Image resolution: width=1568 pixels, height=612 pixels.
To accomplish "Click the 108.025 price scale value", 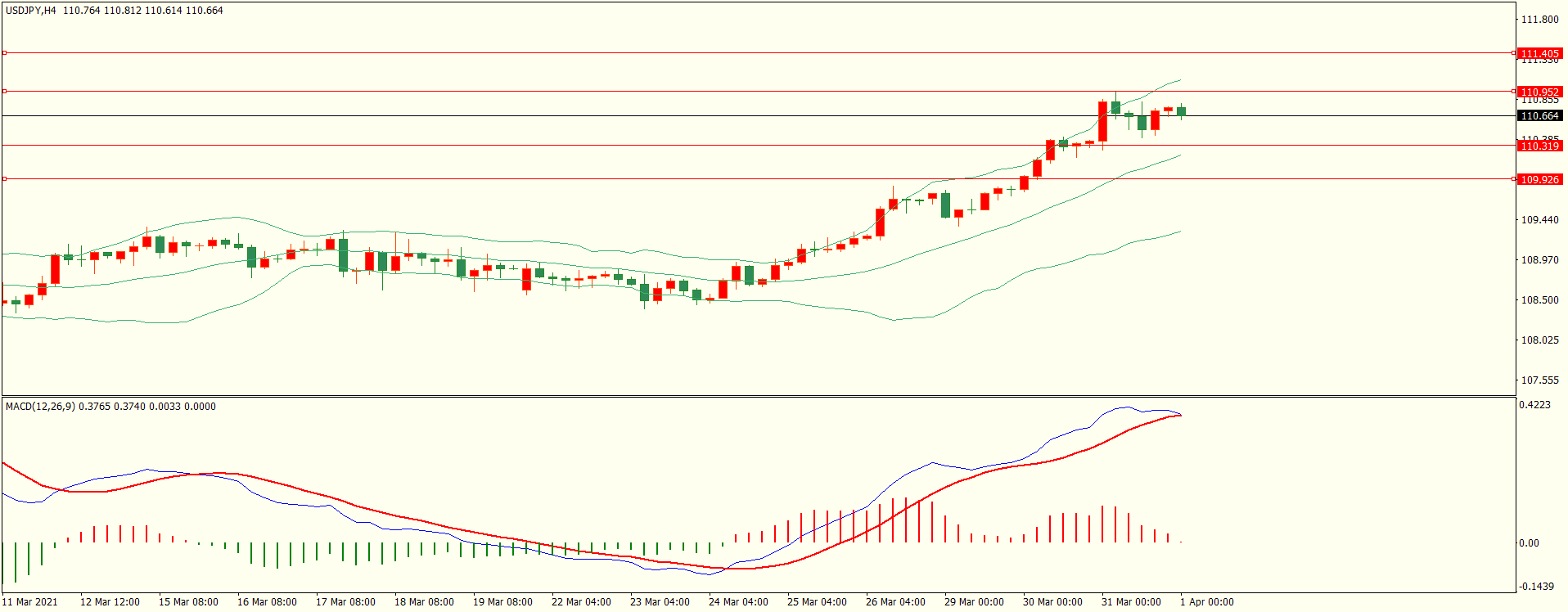I will (x=1539, y=340).
